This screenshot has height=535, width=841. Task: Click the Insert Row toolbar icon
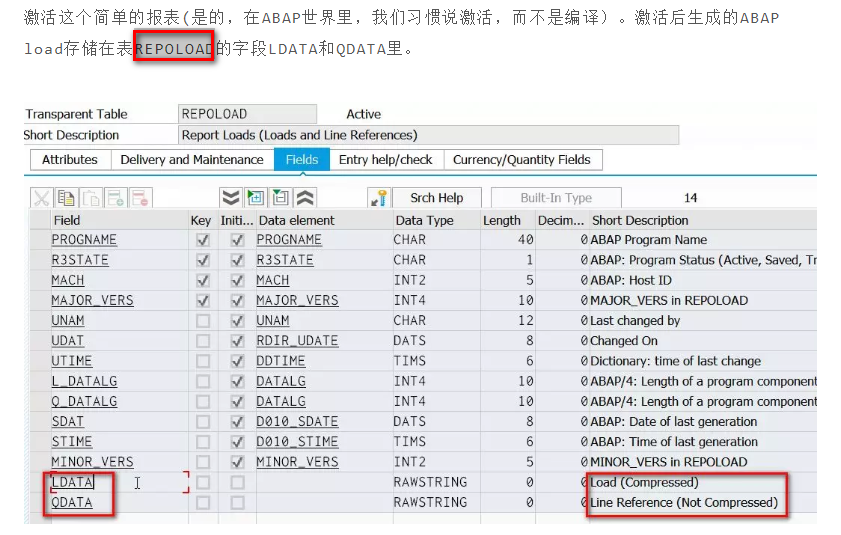pos(116,198)
